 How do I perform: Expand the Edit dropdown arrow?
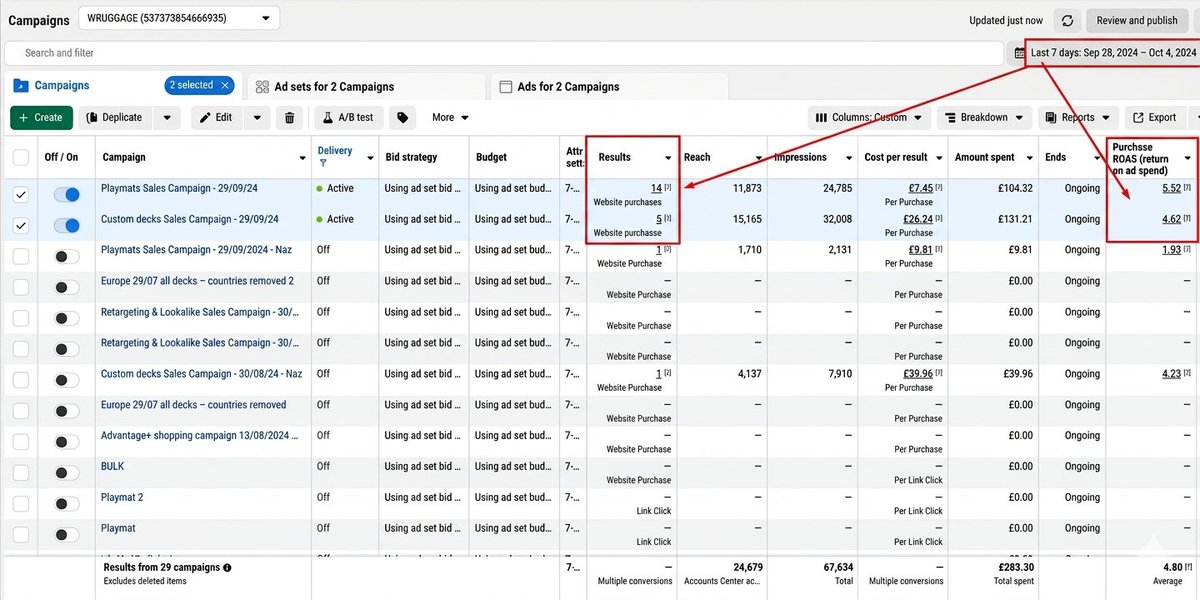(x=256, y=117)
